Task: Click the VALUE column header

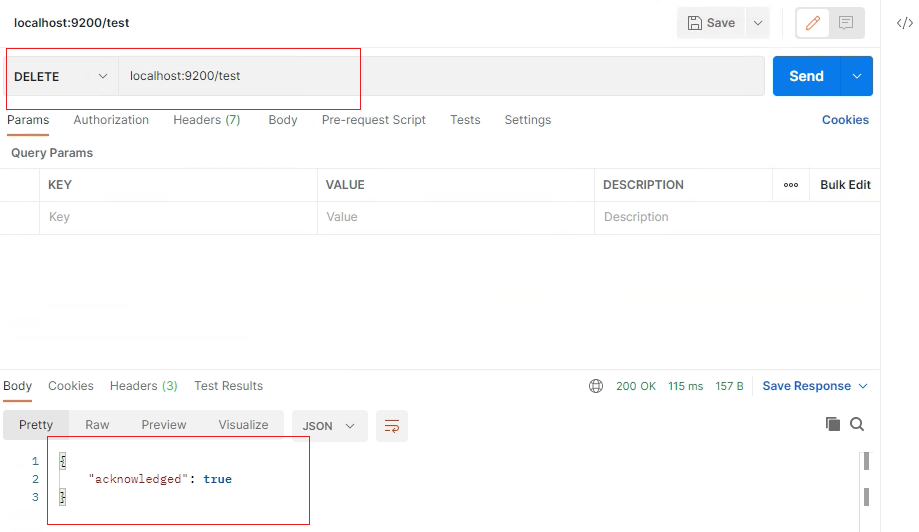Action: pos(345,185)
